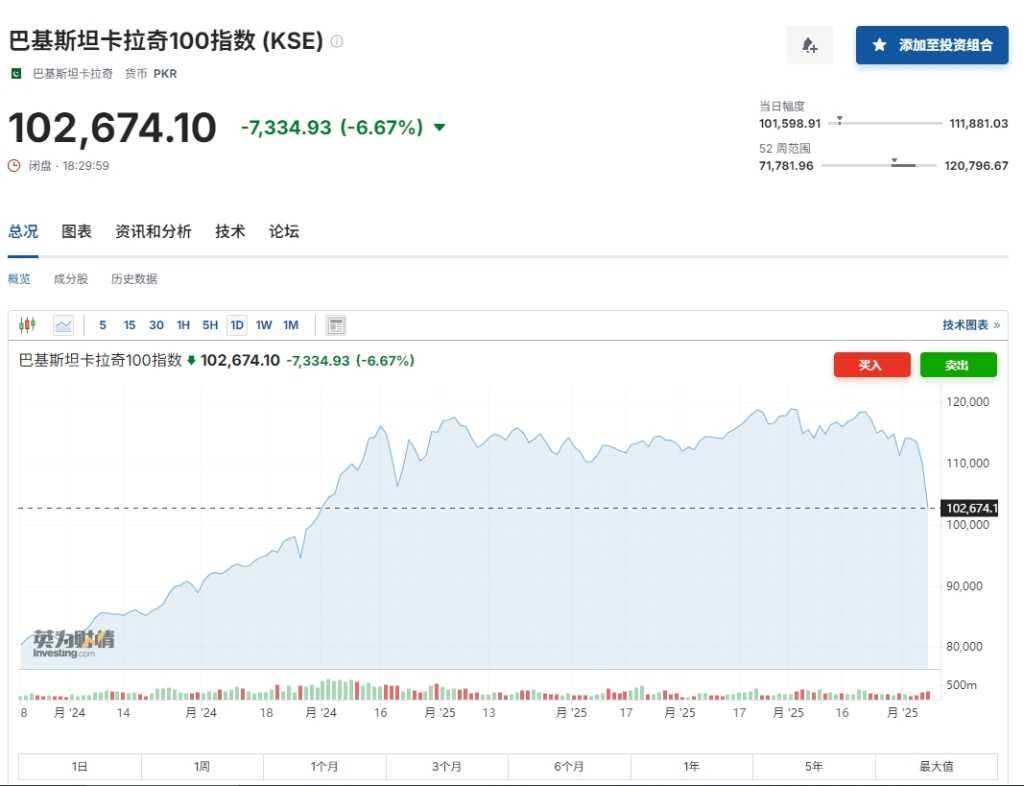Open the 历史数据 sub-tab
This screenshot has width=1024, height=786.
[x=134, y=279]
